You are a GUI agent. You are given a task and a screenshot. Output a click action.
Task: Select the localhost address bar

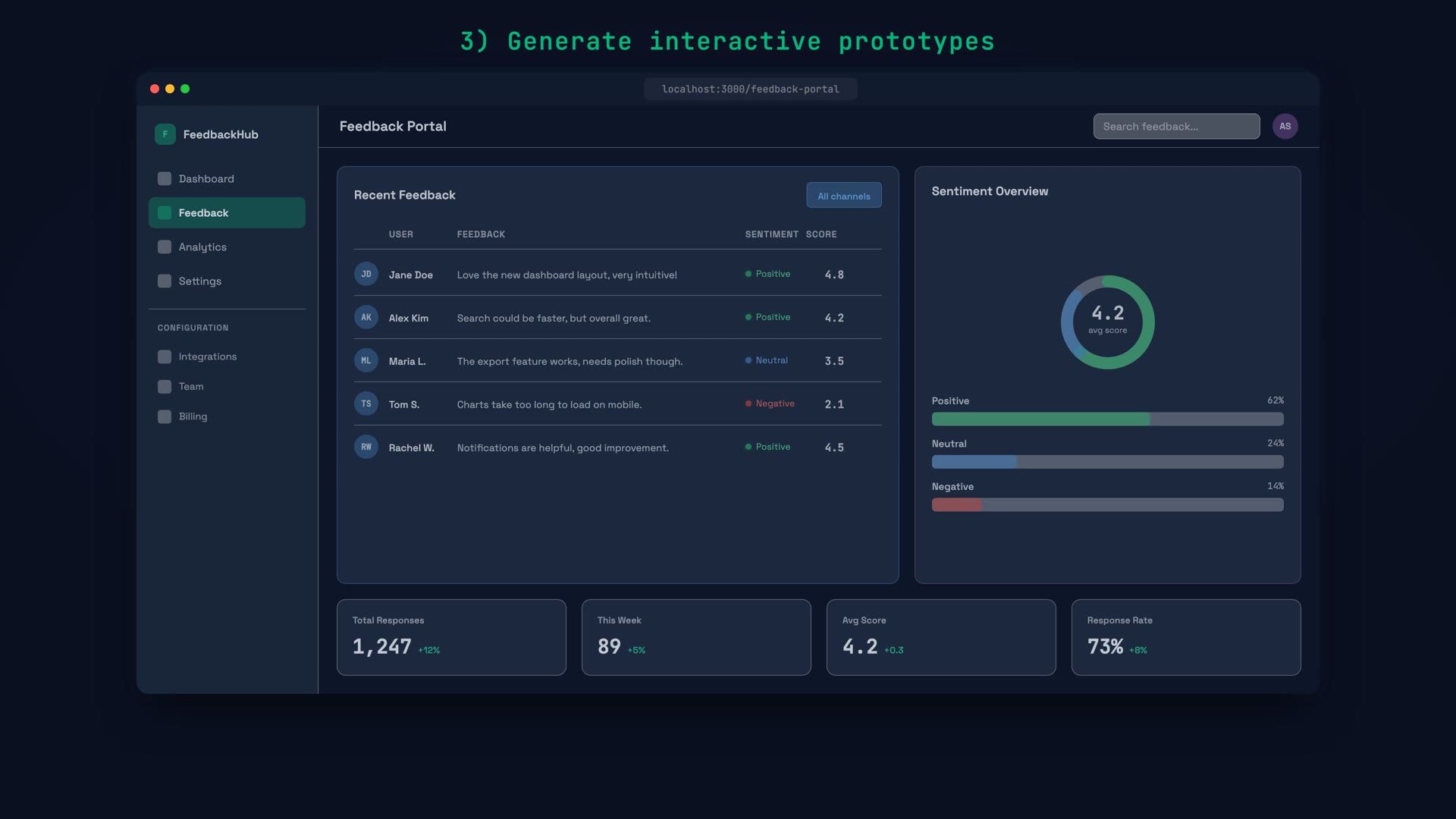click(x=750, y=89)
